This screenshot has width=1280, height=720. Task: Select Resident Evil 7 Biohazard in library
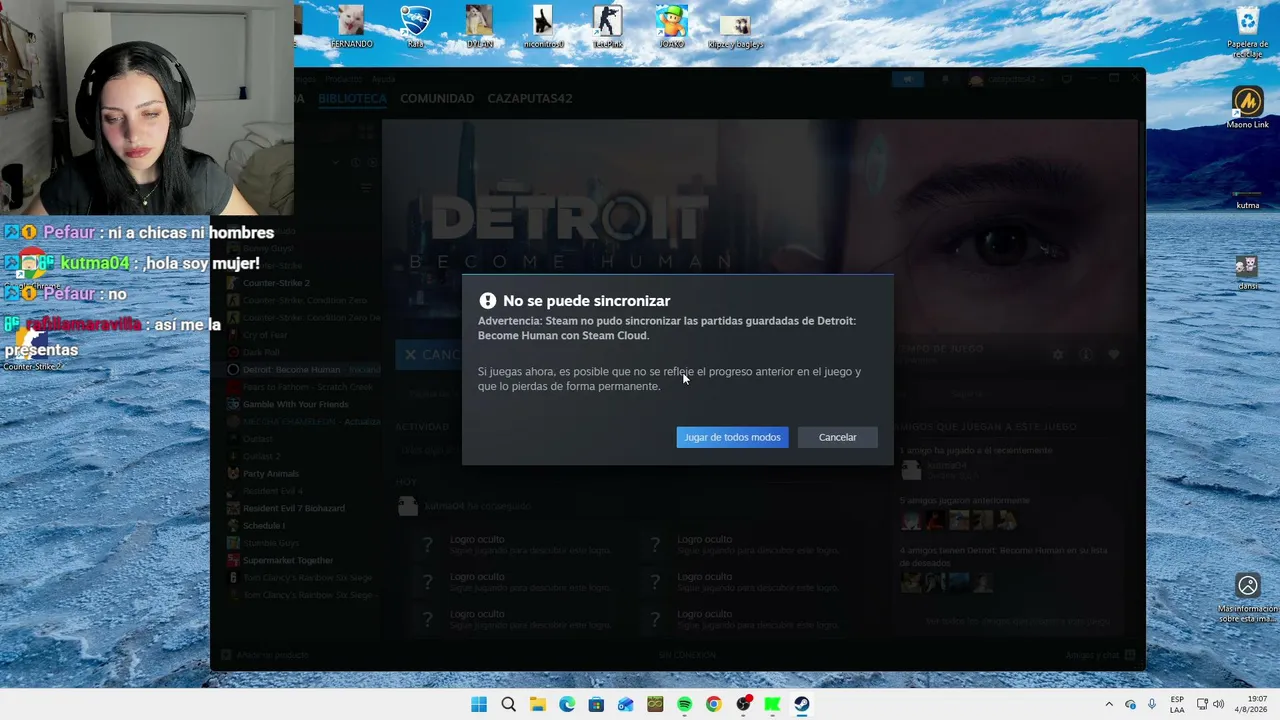293,508
